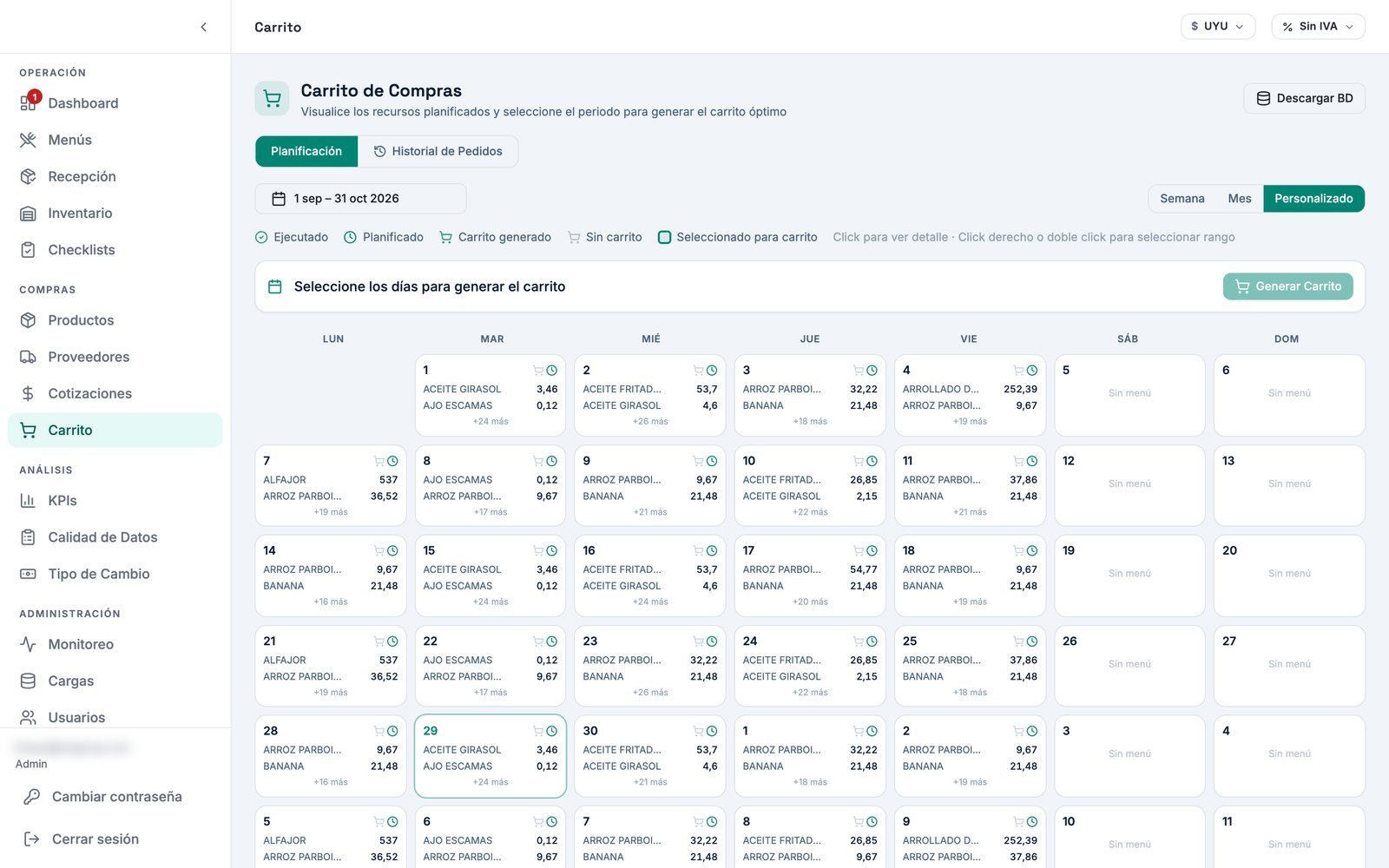Viewport: 1389px width, 868px height.
Task: Click the KPIs bar chart icon
Action: (x=29, y=501)
